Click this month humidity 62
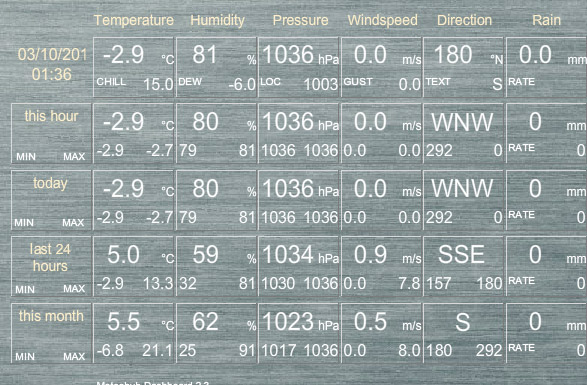The width and height of the screenshot is (587, 385). point(205,322)
